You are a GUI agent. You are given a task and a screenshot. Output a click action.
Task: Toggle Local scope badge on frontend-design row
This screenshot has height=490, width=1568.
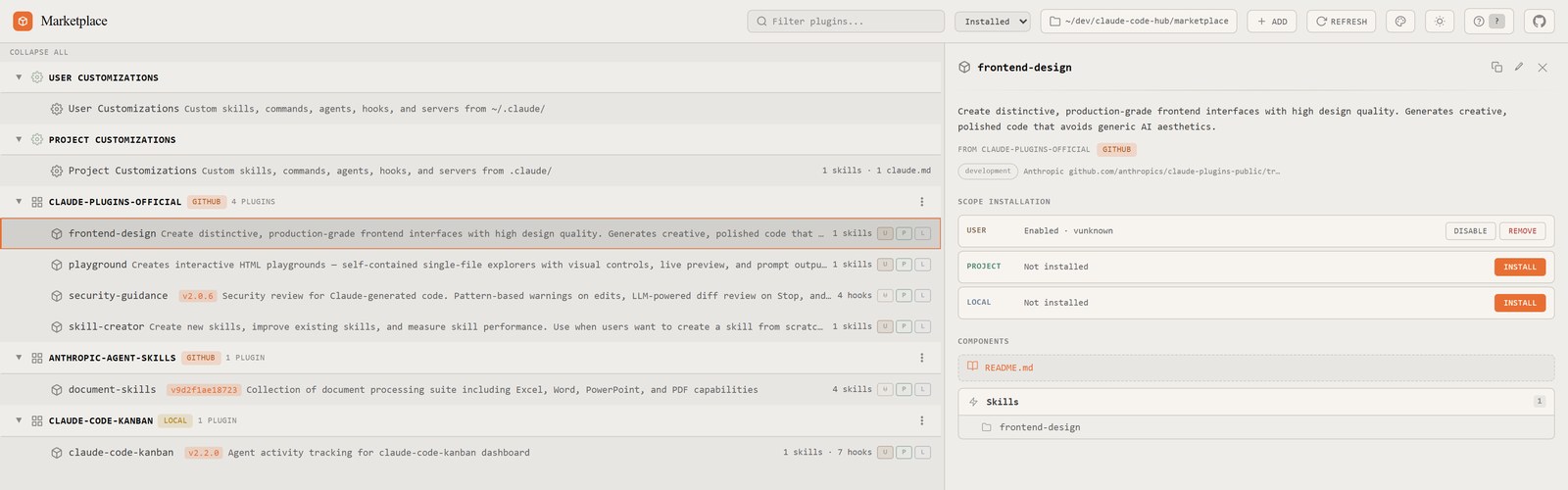922,233
